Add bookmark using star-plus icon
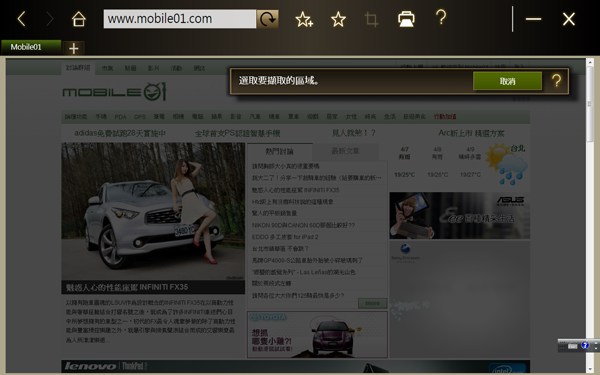 pos(304,19)
